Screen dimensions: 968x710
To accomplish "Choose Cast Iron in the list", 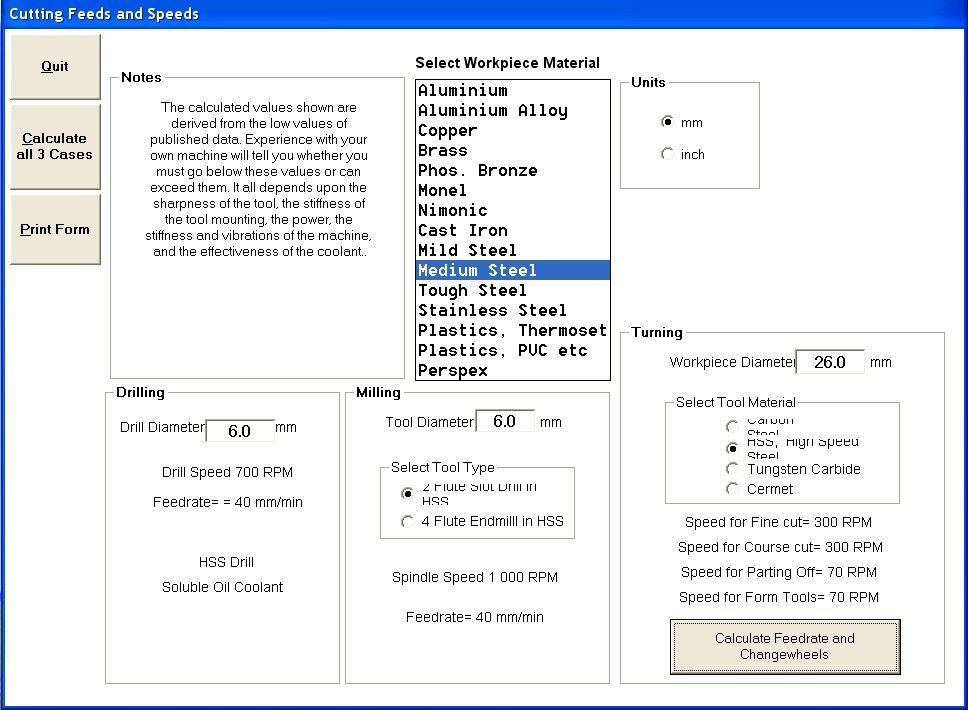I will (512, 230).
